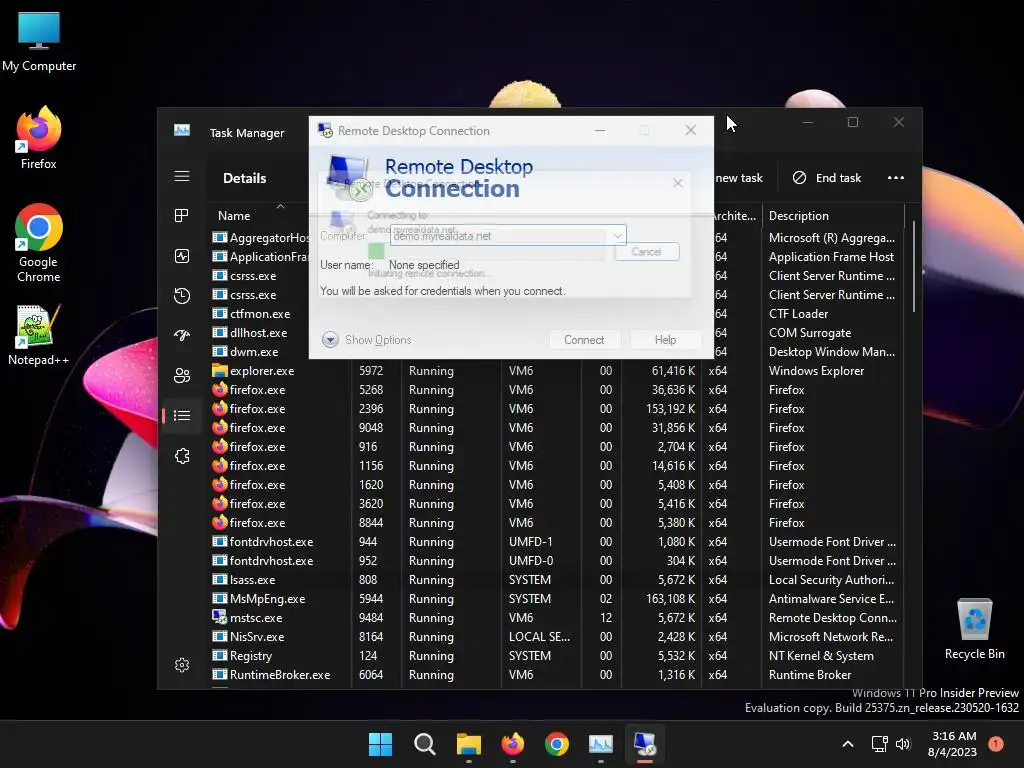This screenshot has height=768, width=1024.
Task: Click the Windows Explorer description cell
Action: [x=816, y=370]
